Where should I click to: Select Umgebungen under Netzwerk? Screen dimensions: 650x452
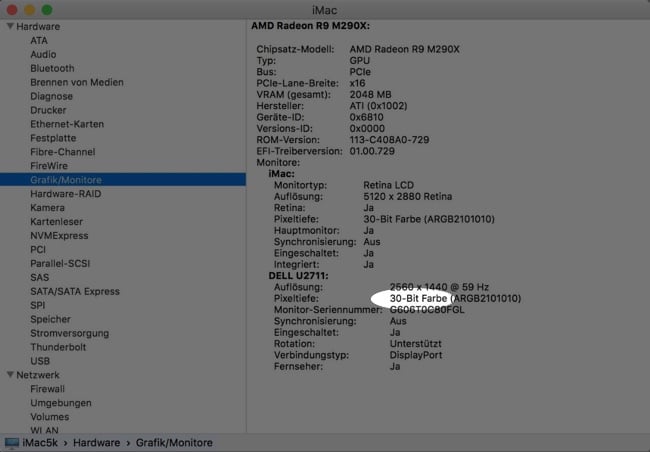tap(61, 403)
